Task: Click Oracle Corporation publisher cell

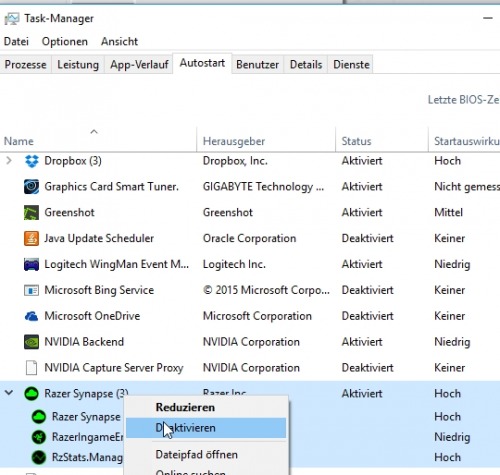Action: 249,239
